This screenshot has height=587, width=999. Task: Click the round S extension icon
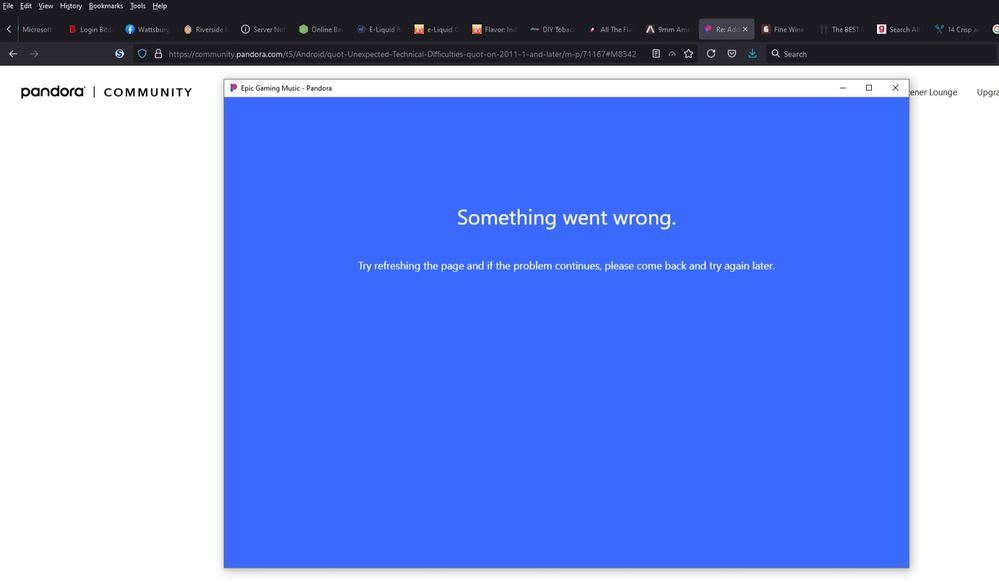click(119, 54)
